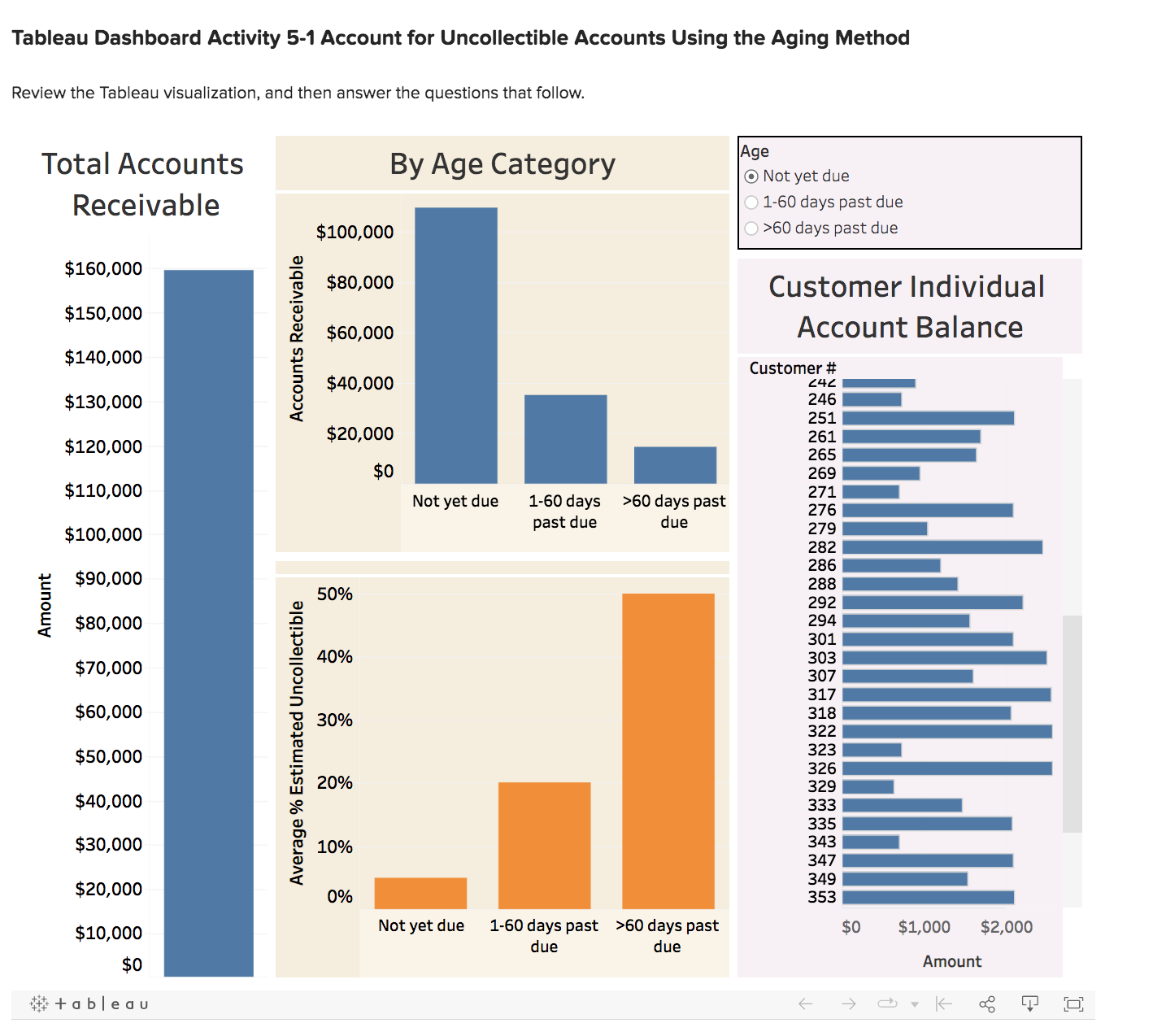Select the 'Not yet due' radio button
Screen dimensions: 1153x1036
751,176
